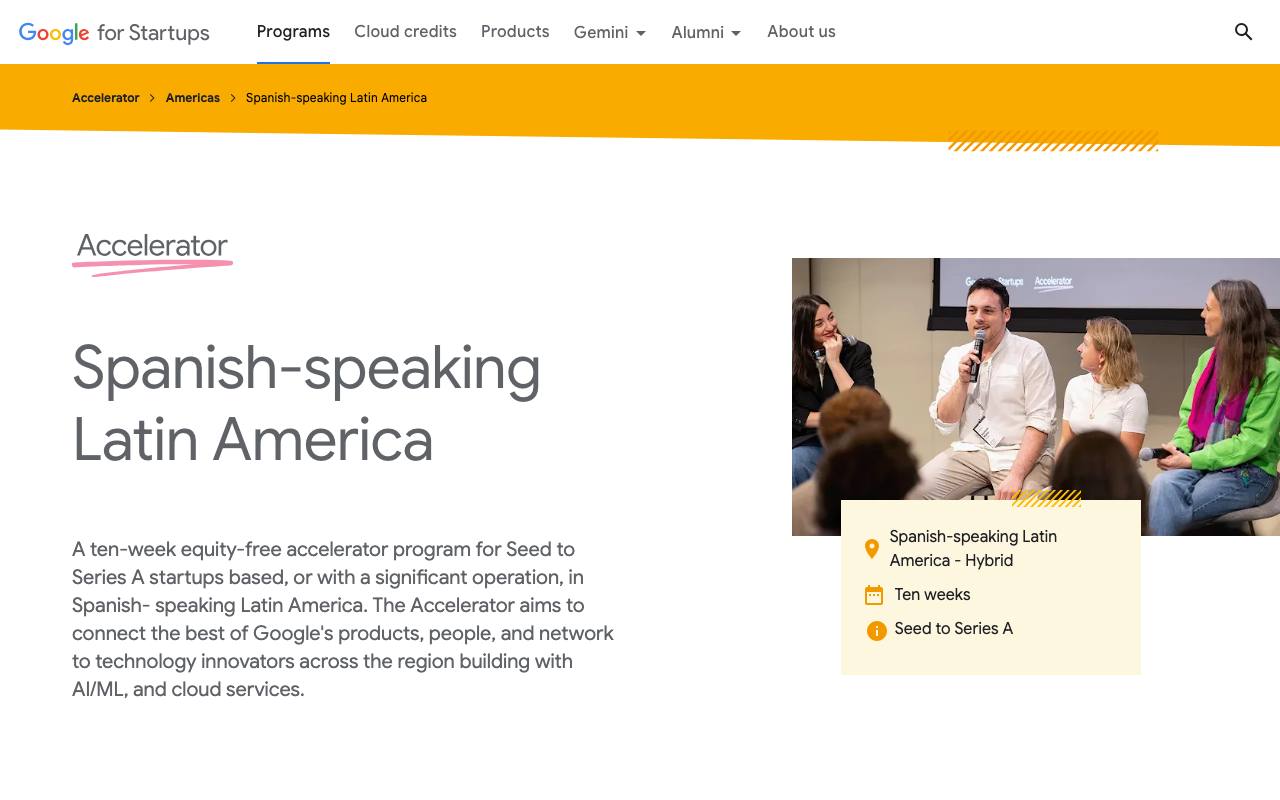Click the calendar icon beside Ten weeks

874,595
